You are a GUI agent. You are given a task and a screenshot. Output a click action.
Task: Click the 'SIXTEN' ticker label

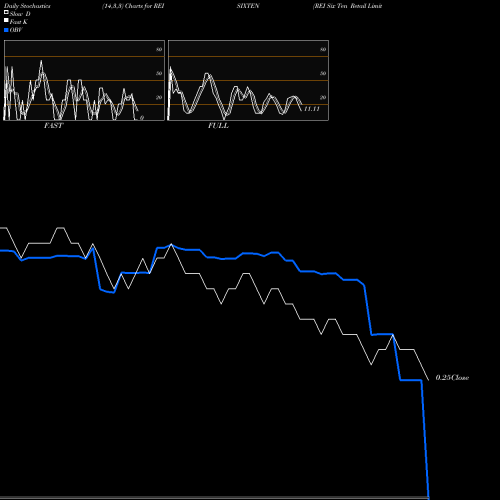pyautogui.click(x=248, y=6)
